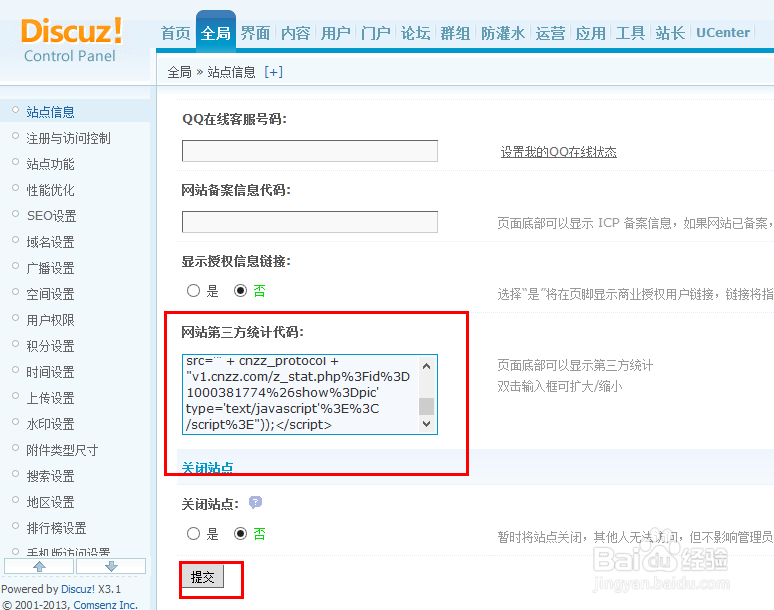Open the 用户 top menu
Screen dimensions: 774x610
click(335, 33)
